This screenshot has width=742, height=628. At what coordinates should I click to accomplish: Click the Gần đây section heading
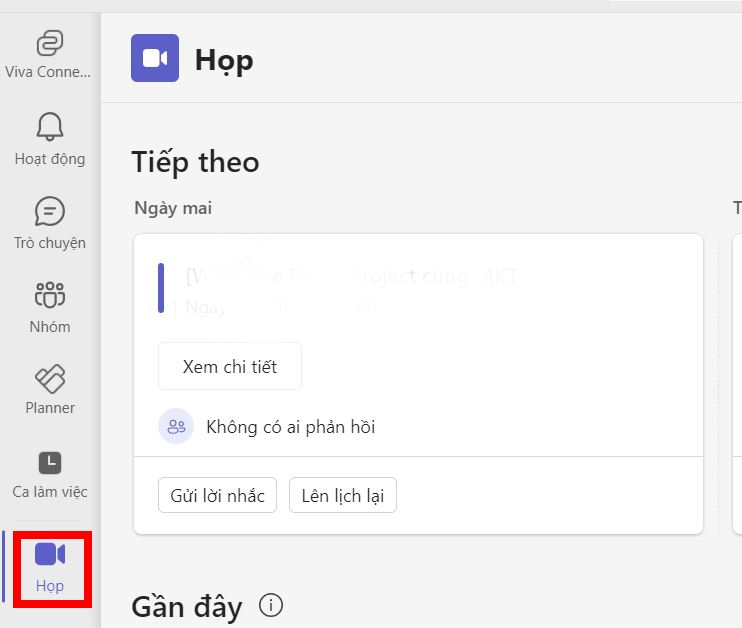click(x=187, y=606)
